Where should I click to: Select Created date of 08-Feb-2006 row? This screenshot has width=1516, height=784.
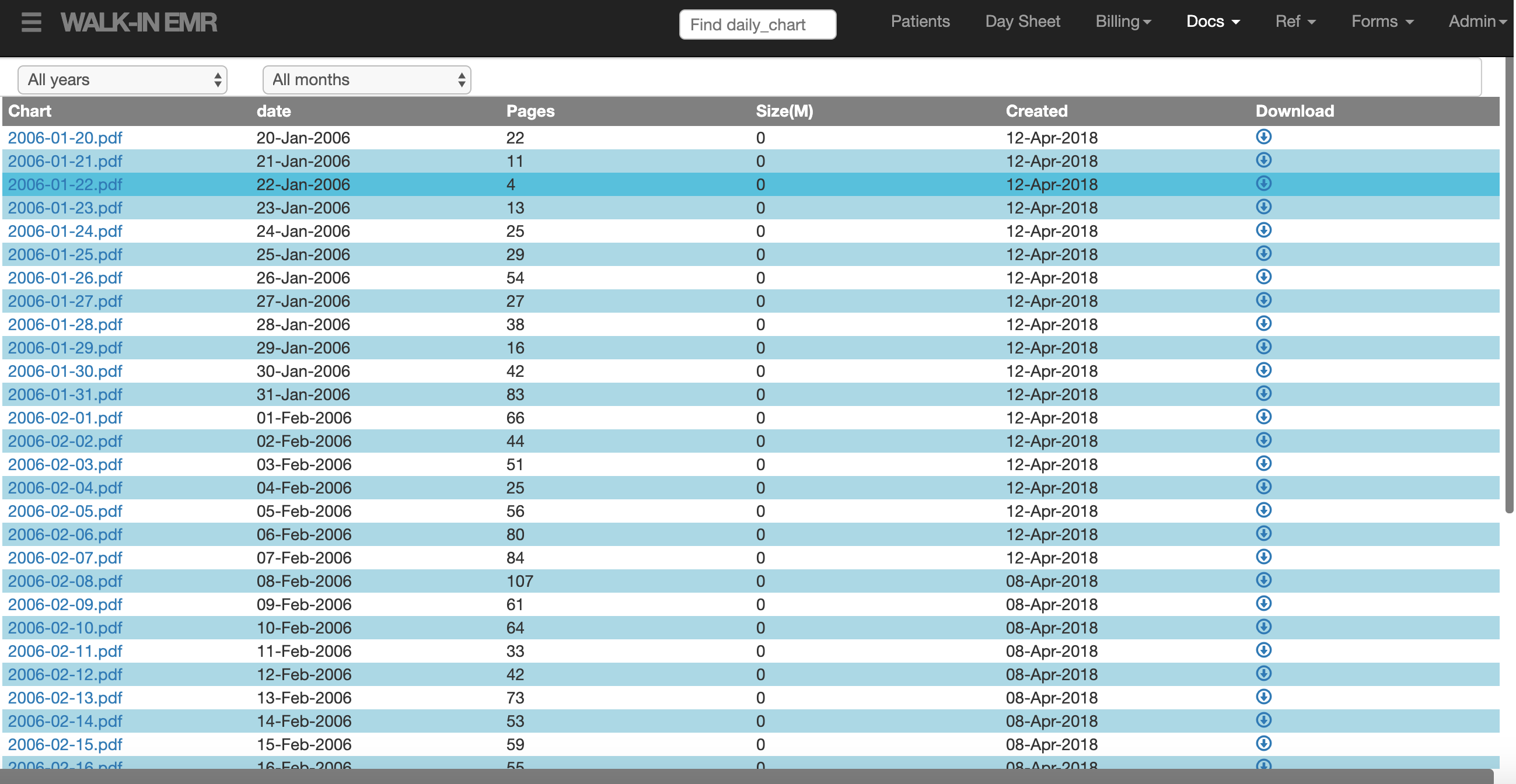pos(1052,581)
